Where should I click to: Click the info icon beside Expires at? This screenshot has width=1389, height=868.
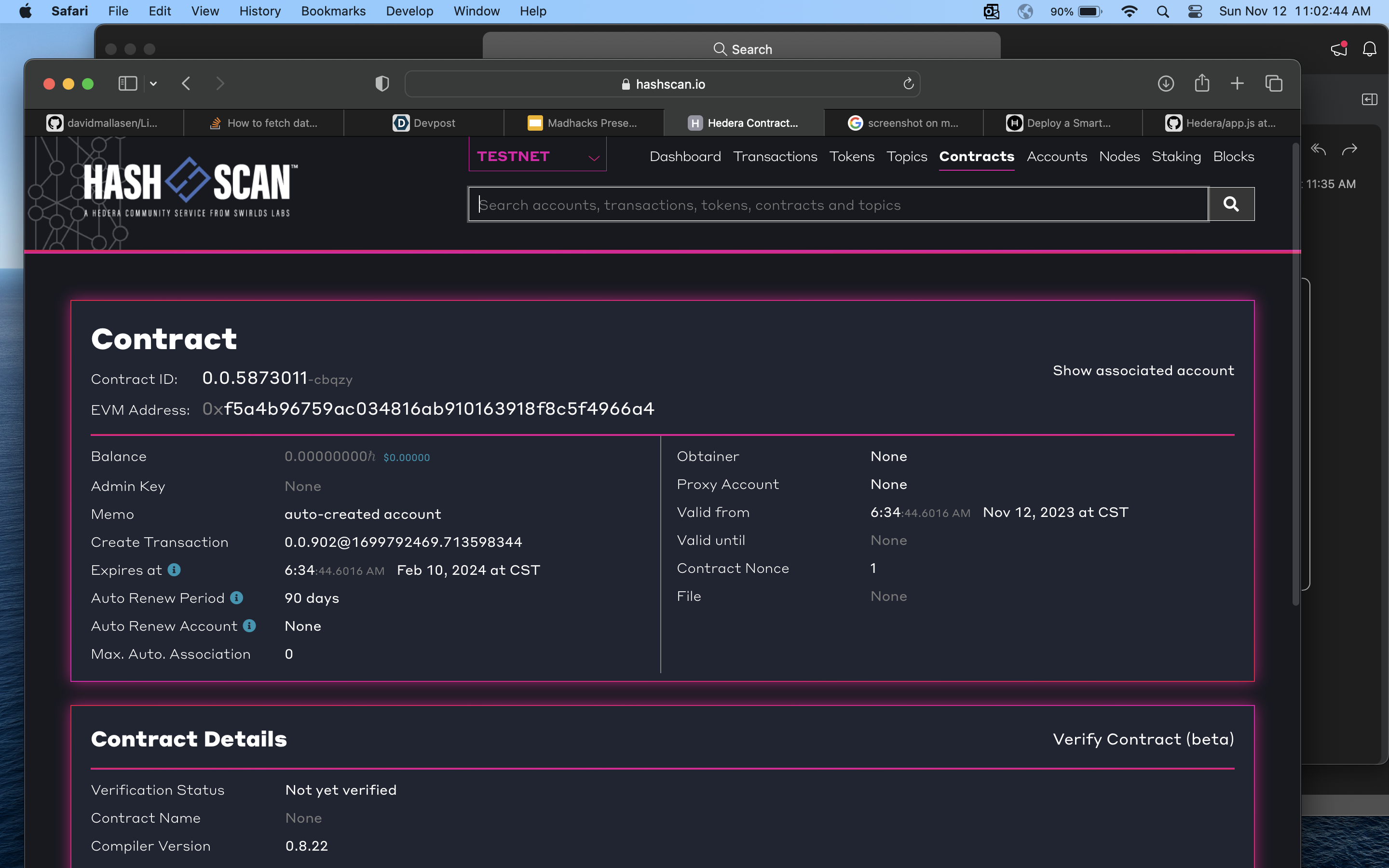pyautogui.click(x=174, y=570)
